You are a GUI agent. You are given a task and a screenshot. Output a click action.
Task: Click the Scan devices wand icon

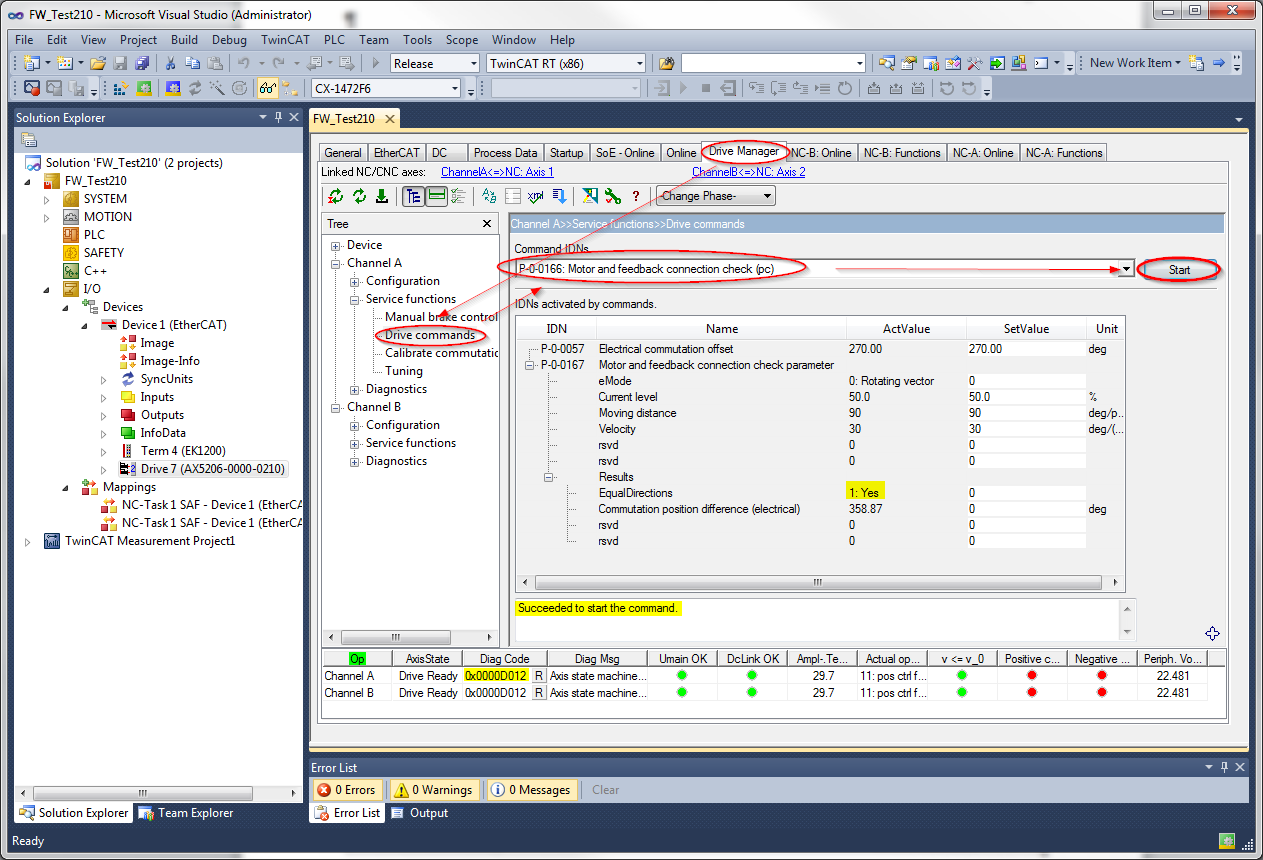point(217,88)
